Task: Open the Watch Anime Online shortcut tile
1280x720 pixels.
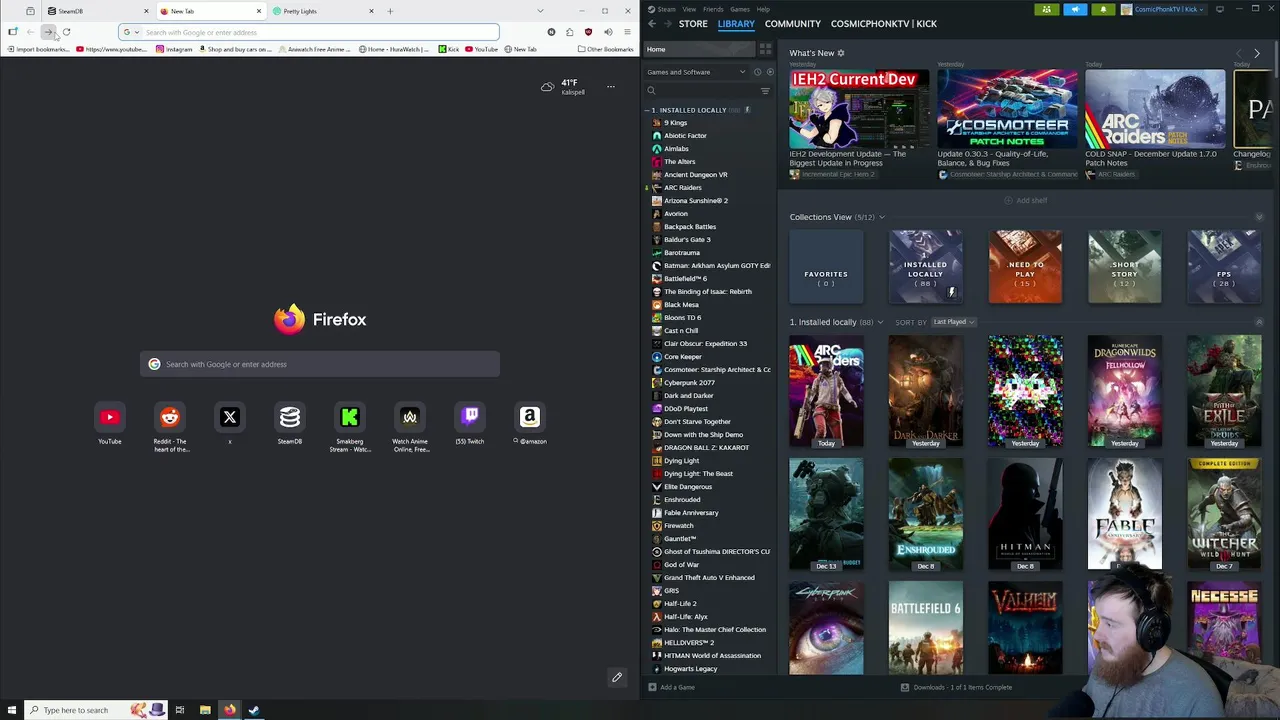Action: point(410,417)
